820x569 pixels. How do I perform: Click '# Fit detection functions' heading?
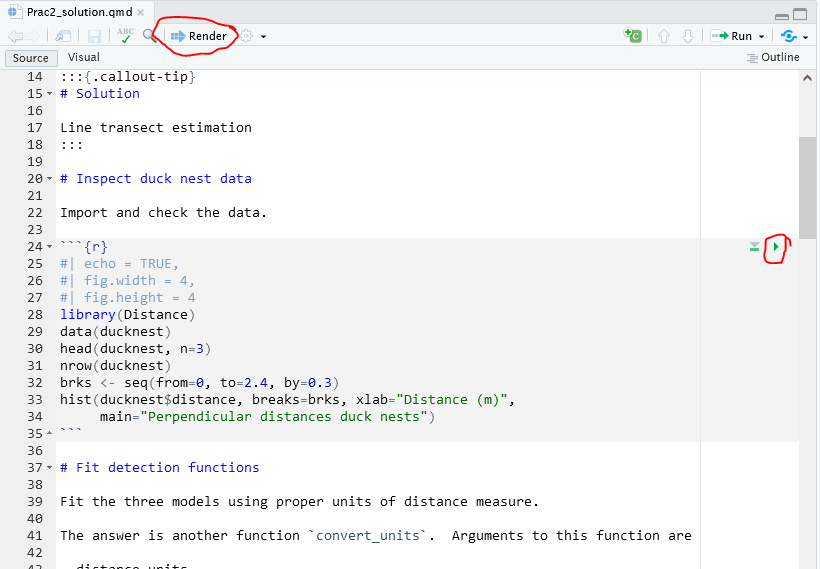[x=160, y=468]
